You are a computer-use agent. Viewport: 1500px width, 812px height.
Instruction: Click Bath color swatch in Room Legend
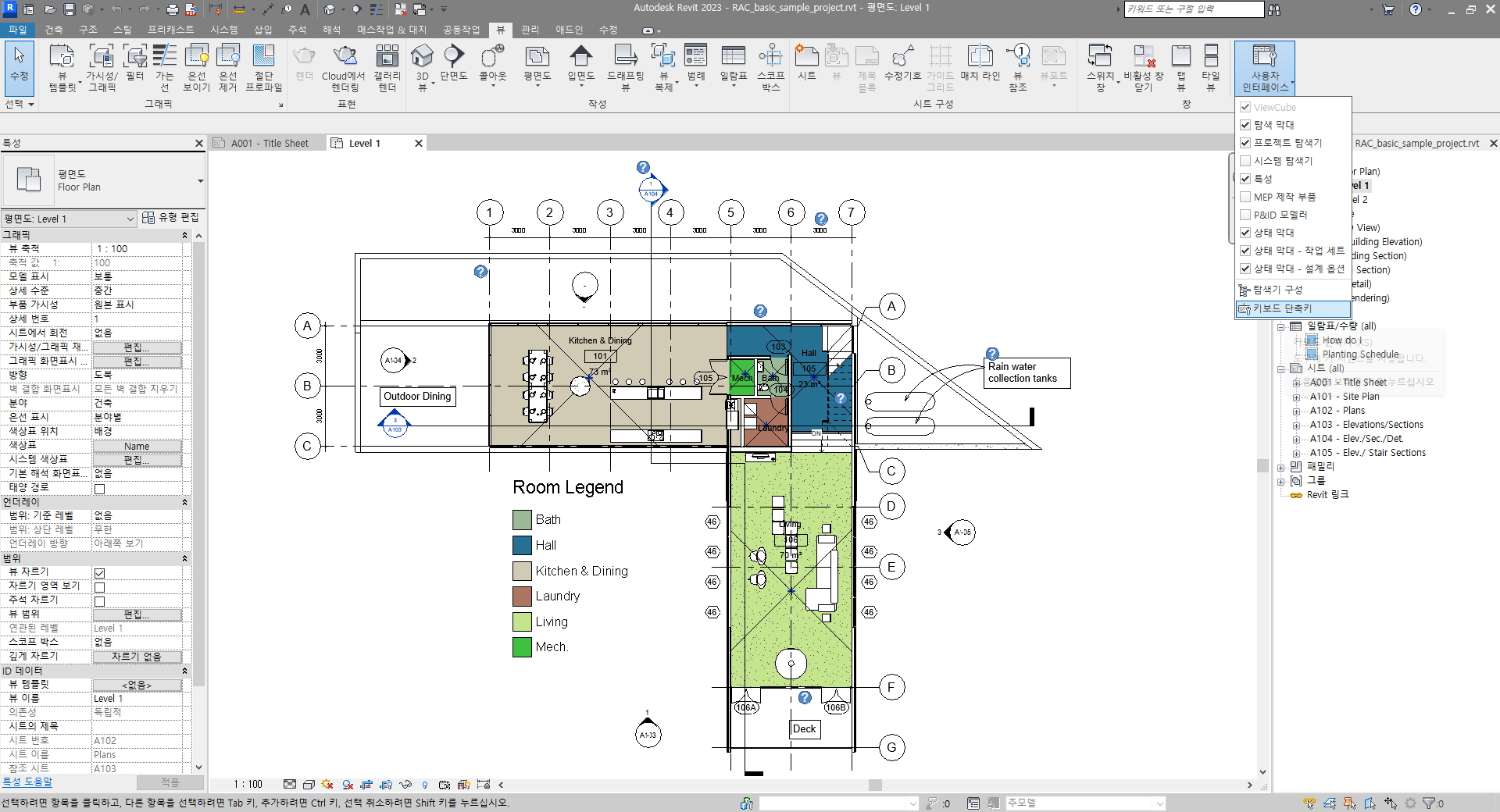tap(522, 519)
